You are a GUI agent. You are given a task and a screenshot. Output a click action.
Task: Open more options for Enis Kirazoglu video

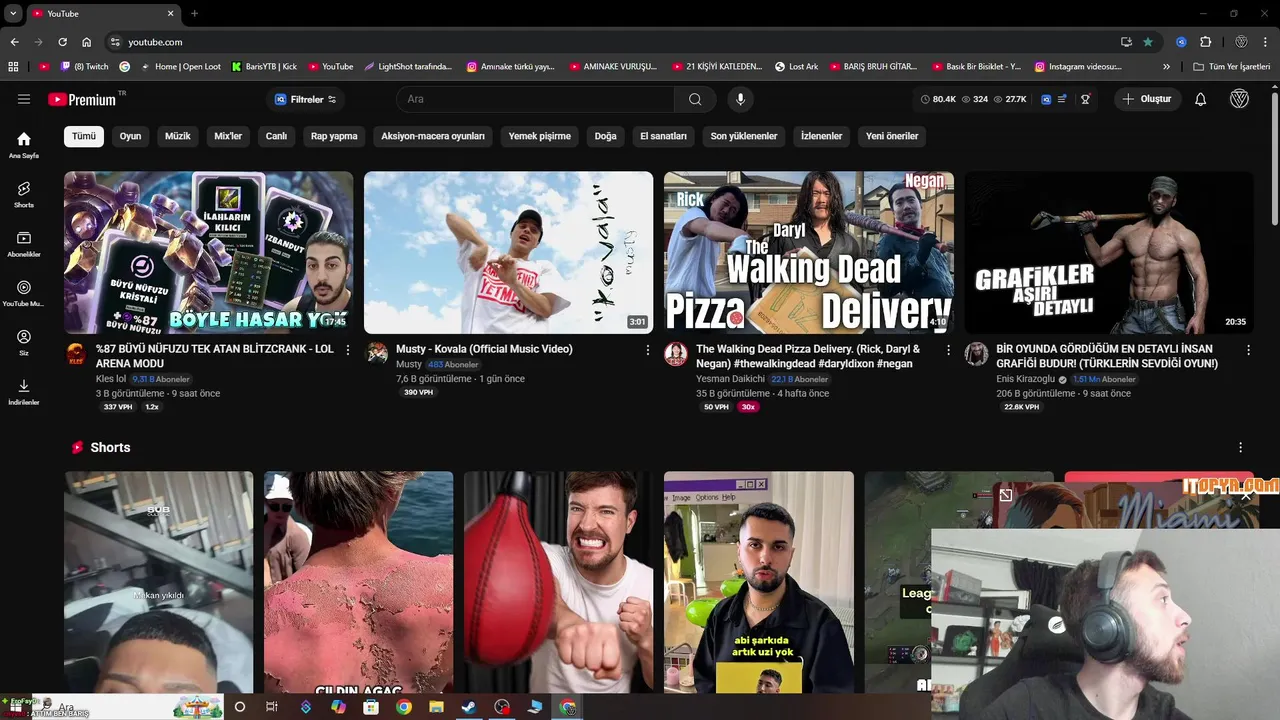tap(1248, 350)
